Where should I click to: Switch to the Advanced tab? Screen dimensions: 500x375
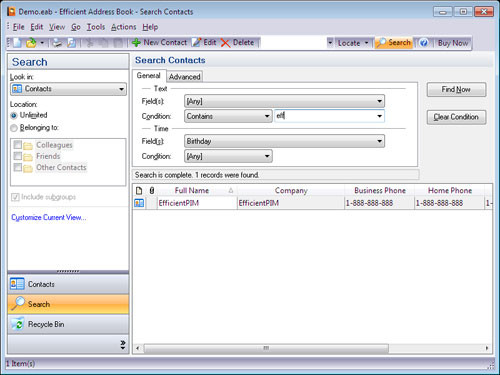(x=184, y=77)
